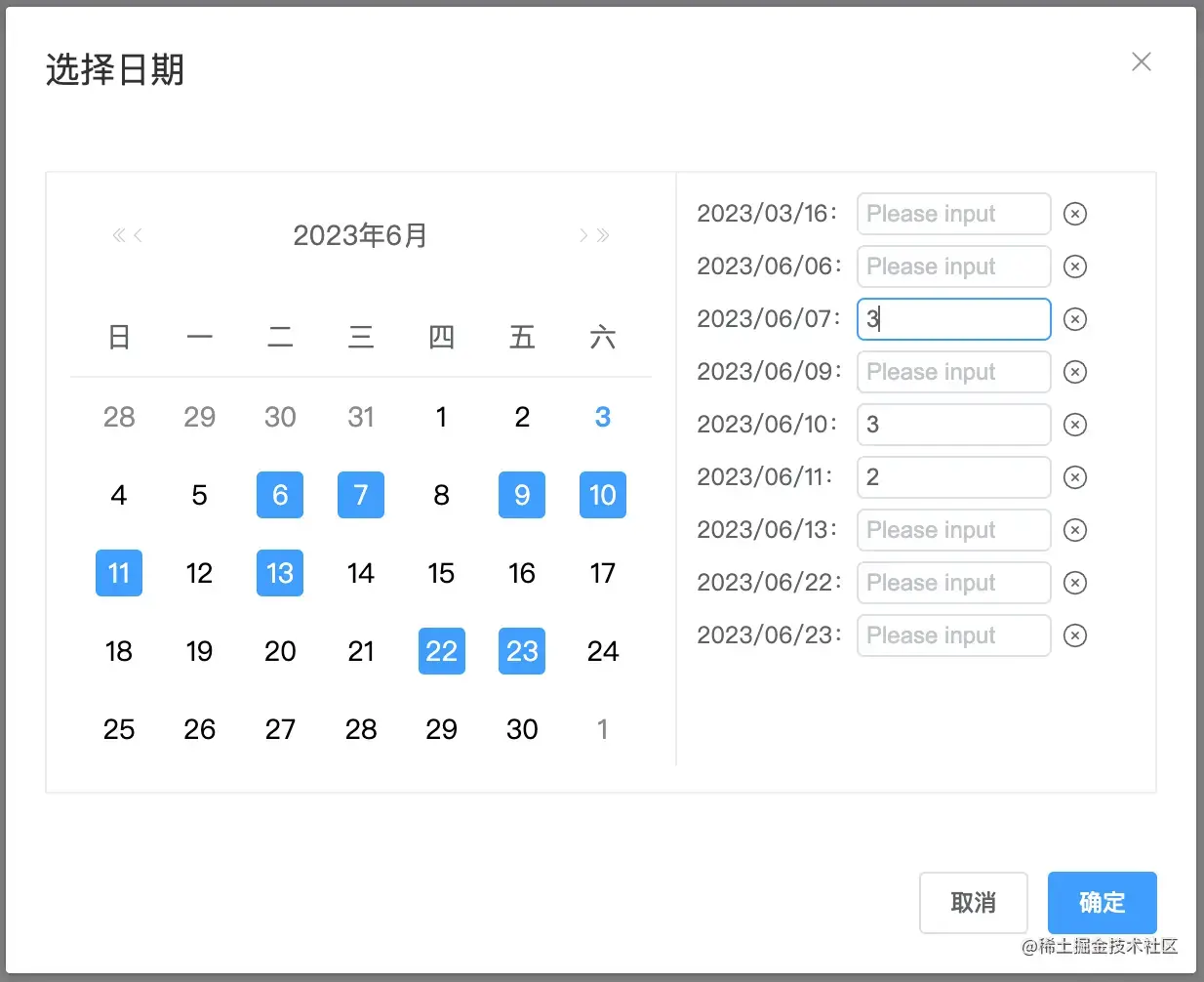This screenshot has height=982, width=1204.
Task: Select June 18 in the calendar
Action: coord(119,651)
